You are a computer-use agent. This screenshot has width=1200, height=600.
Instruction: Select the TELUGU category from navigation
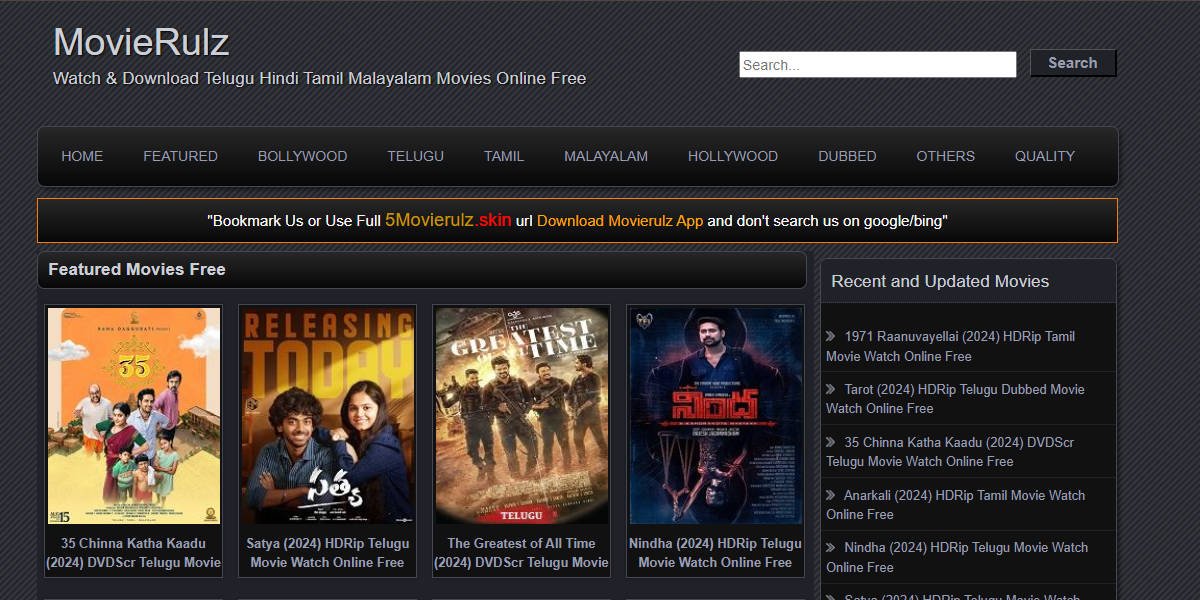pyautogui.click(x=415, y=156)
